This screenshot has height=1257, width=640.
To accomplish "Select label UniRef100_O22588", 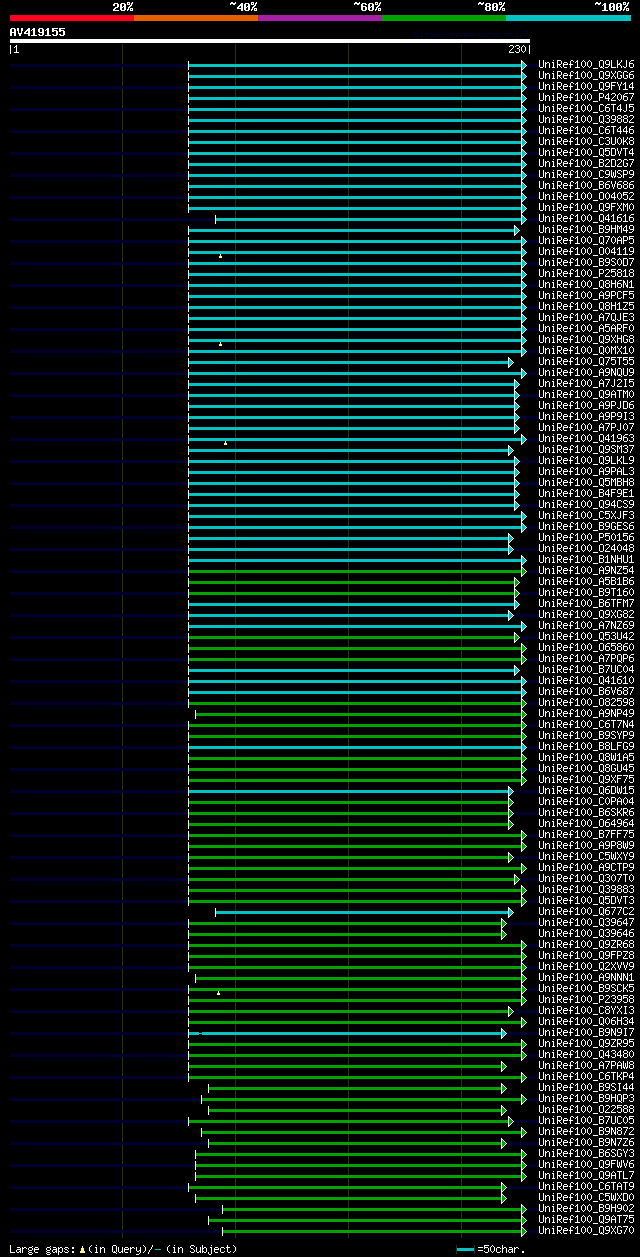I will pos(586,1110).
